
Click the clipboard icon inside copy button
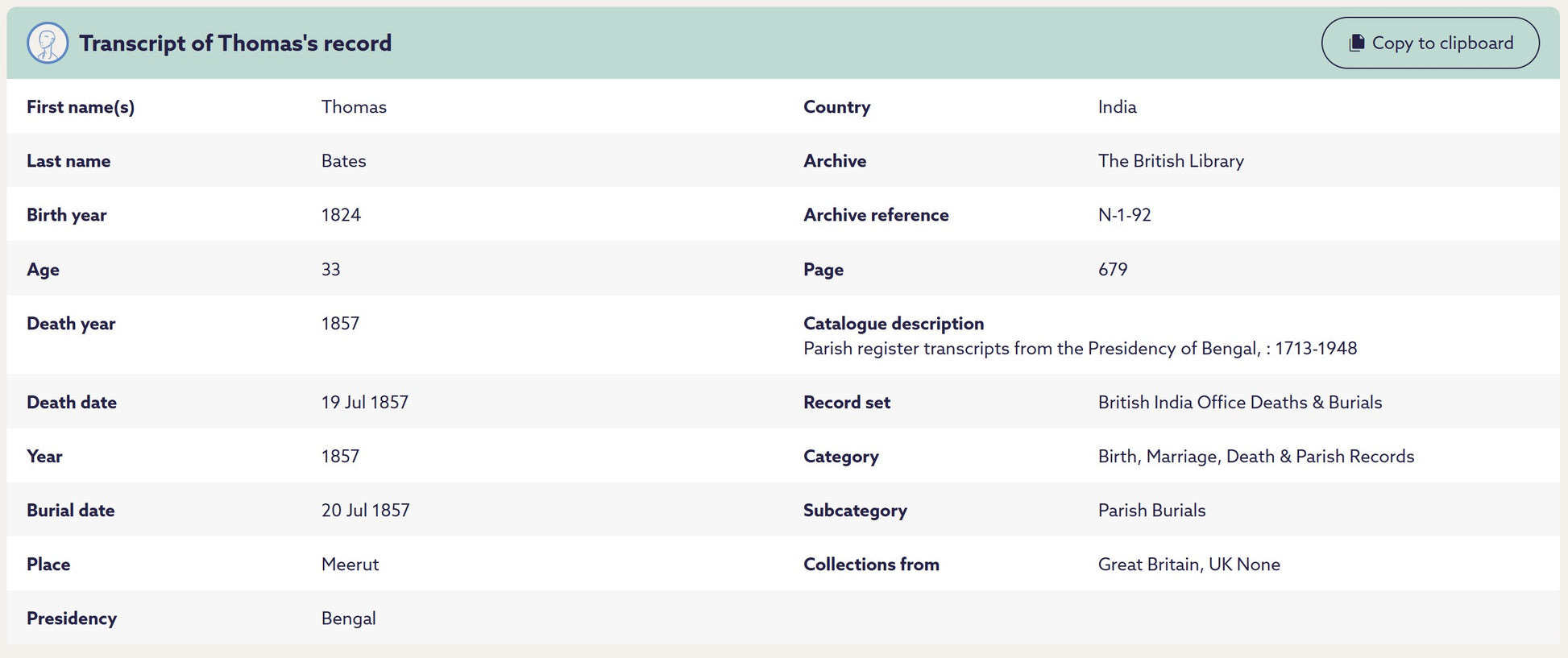[x=1357, y=43]
